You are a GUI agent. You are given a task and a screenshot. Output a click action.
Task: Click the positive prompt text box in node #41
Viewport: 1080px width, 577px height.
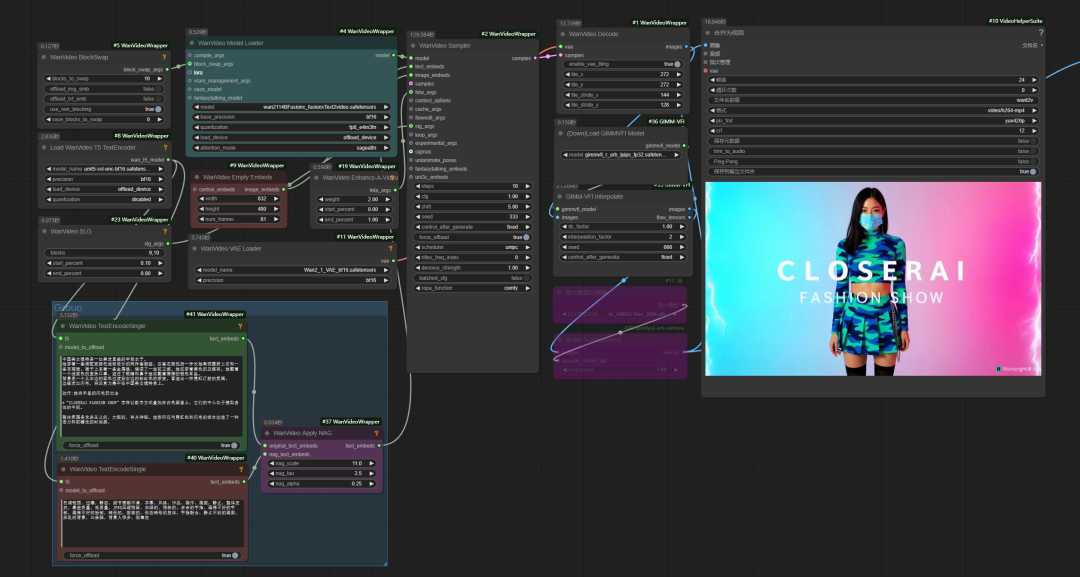[151, 396]
